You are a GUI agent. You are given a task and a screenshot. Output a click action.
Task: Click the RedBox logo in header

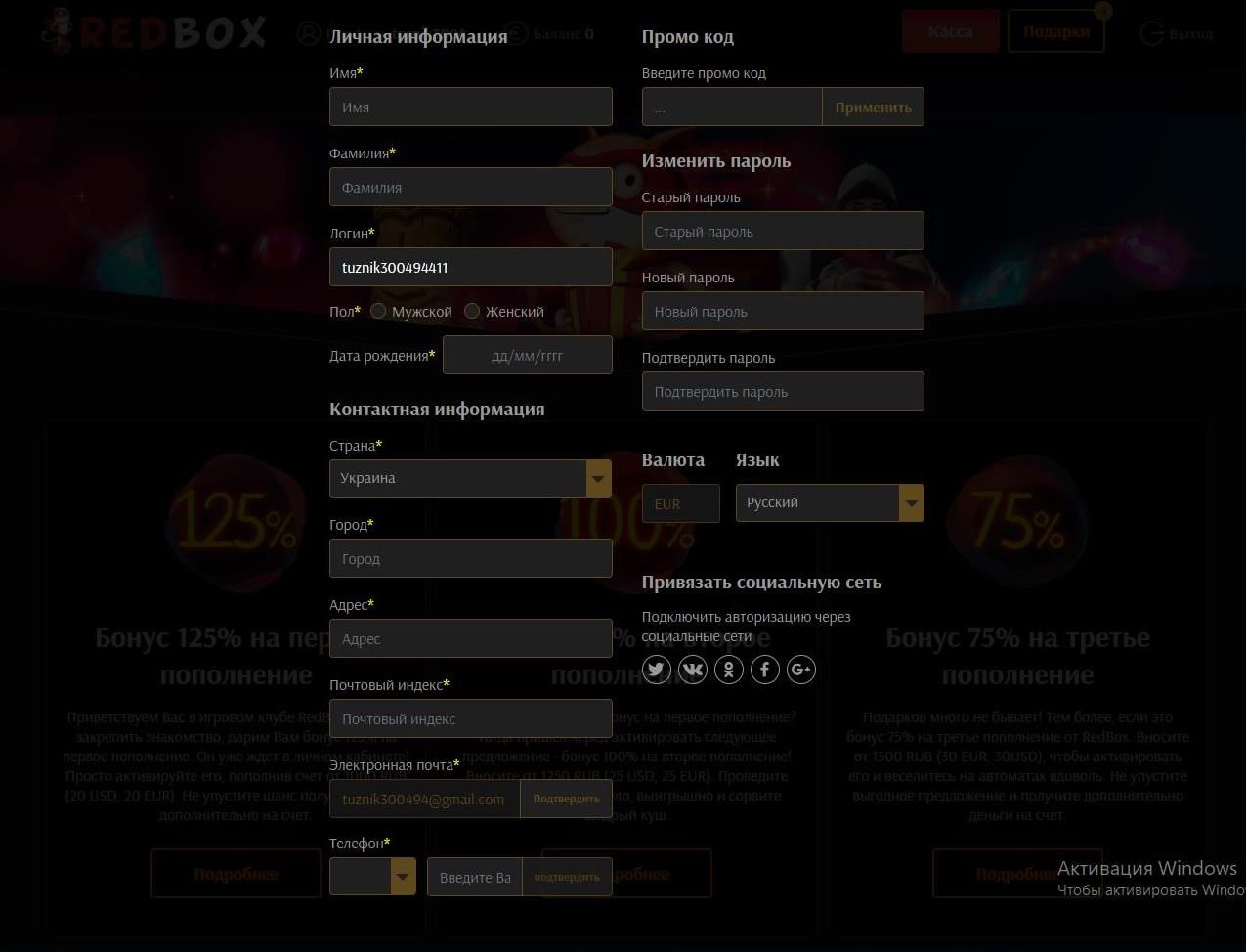pos(154,32)
